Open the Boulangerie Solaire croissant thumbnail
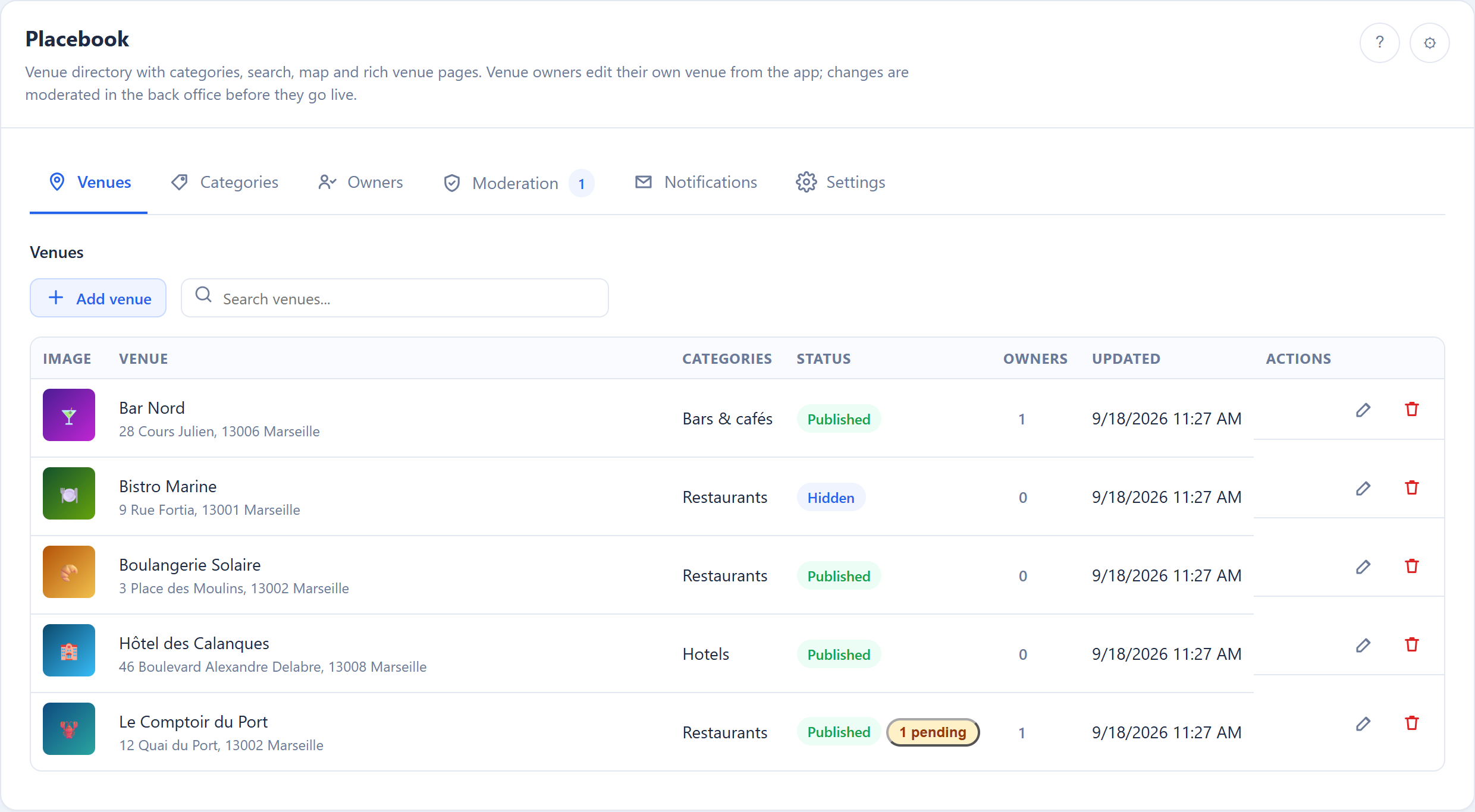1475x812 pixels. 69,572
